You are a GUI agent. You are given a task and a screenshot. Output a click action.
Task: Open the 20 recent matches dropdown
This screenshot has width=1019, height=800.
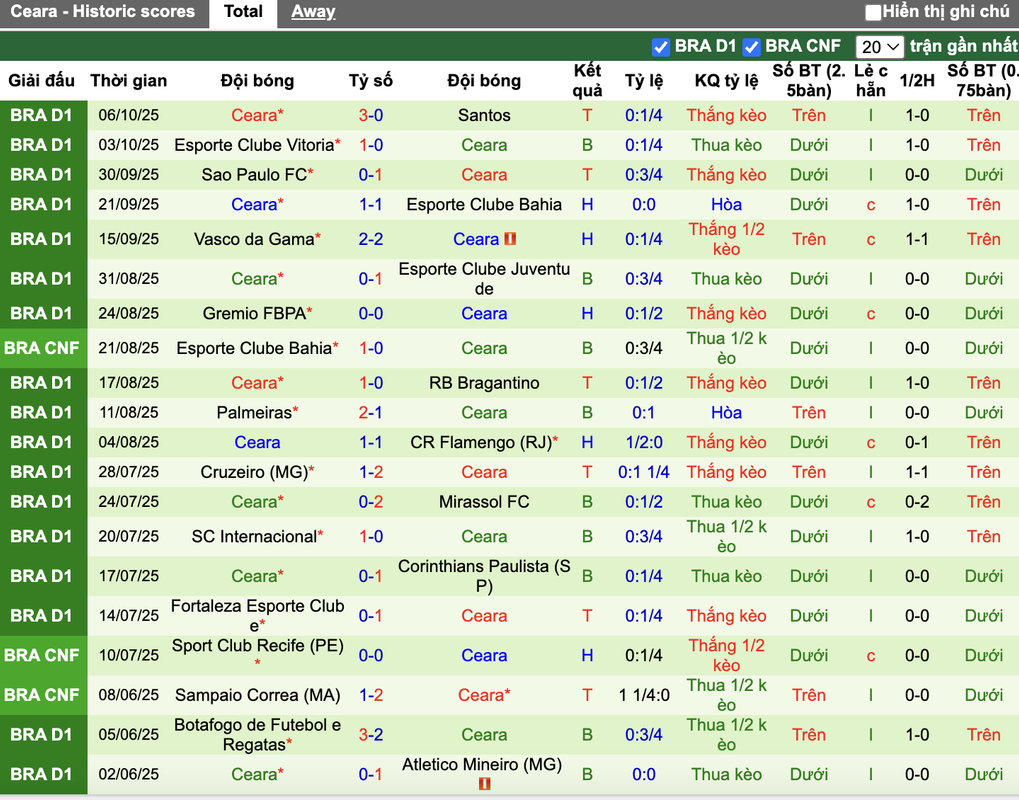tap(879, 47)
